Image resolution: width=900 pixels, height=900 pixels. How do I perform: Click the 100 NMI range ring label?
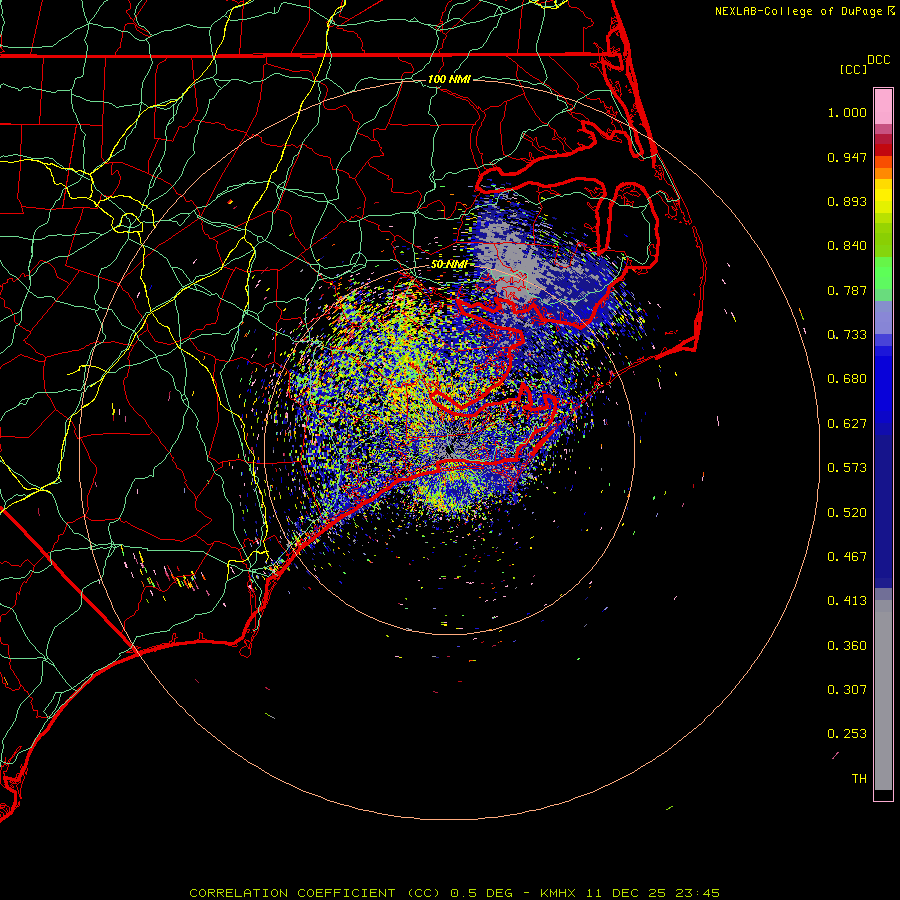pos(449,79)
